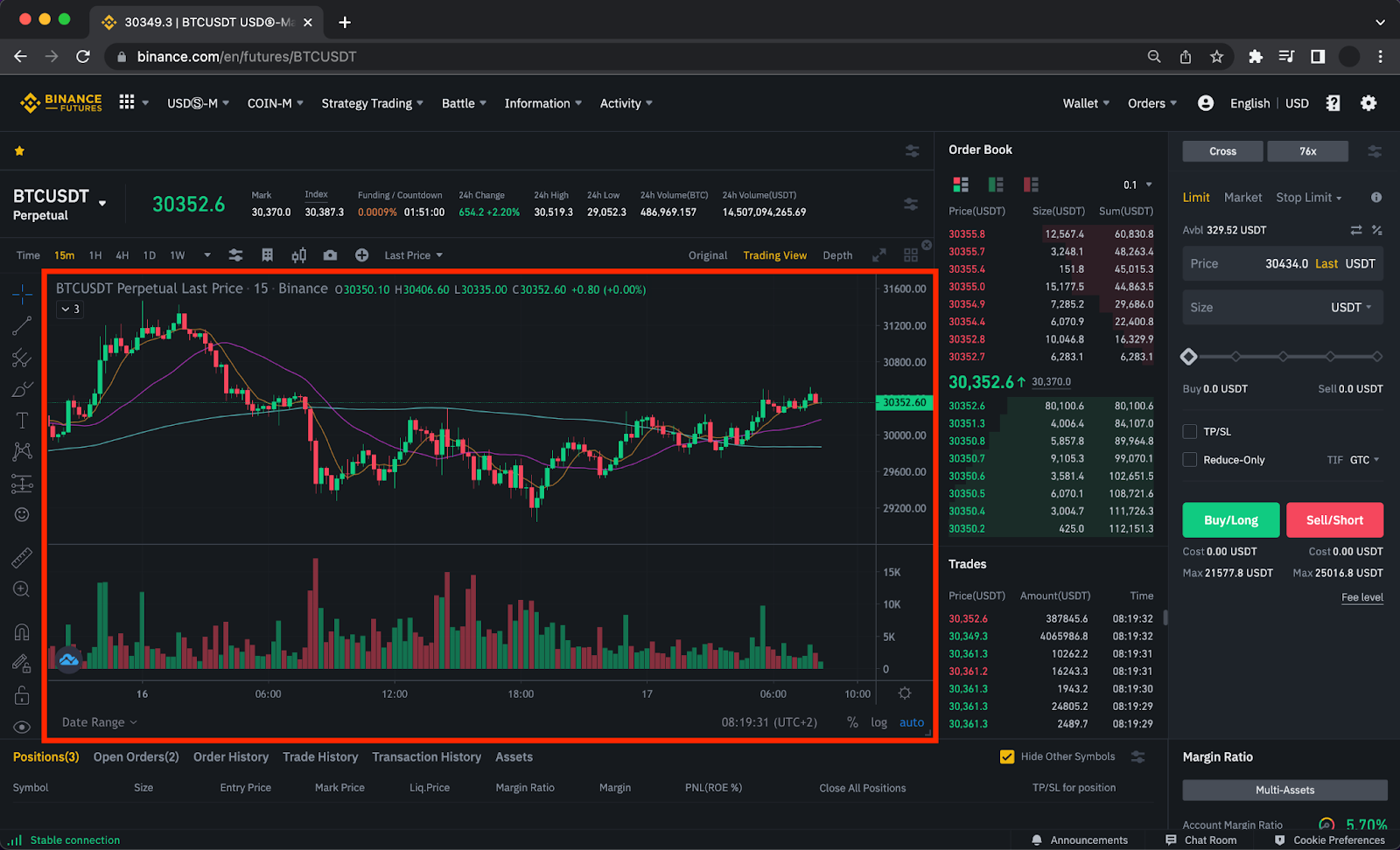
Task: Click the favorite star next to BTCUSDT
Action: click(x=19, y=150)
